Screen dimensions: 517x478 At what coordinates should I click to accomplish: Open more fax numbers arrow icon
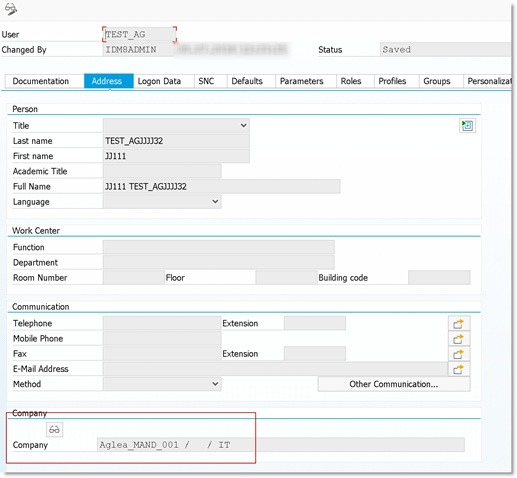pos(459,354)
